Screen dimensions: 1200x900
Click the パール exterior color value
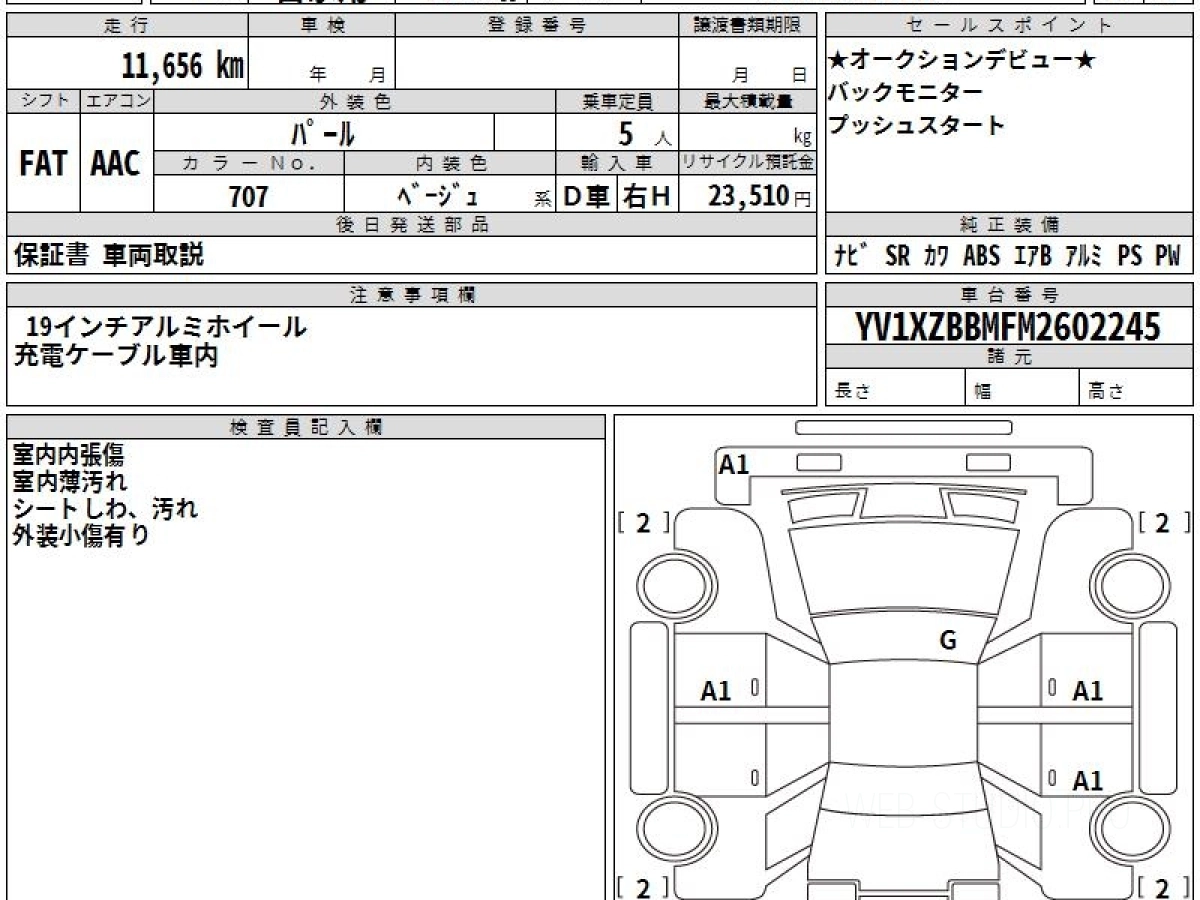point(323,132)
